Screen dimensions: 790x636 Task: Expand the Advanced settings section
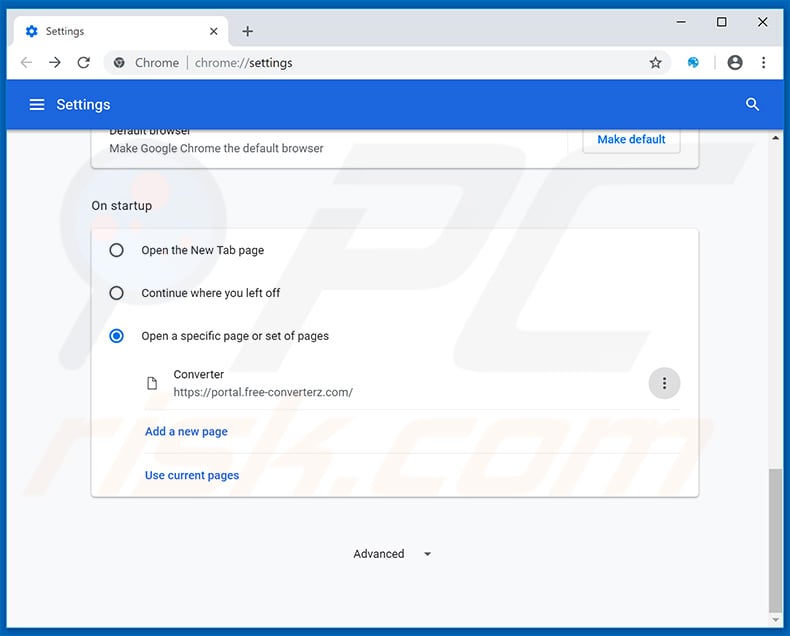pos(392,554)
